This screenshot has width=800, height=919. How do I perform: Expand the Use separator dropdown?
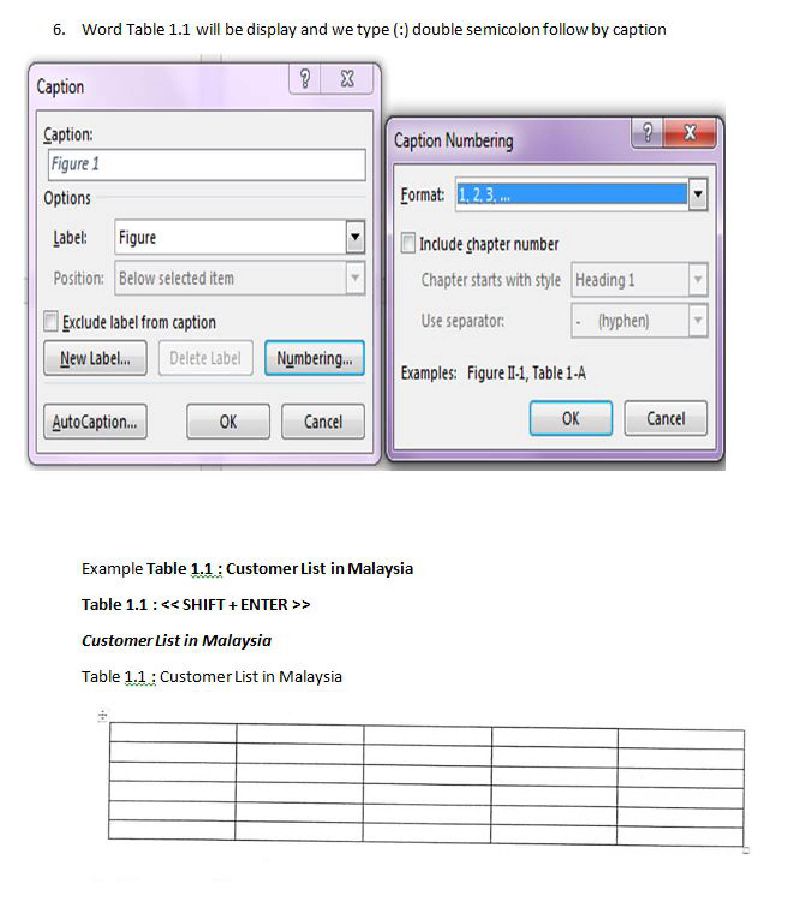click(x=698, y=321)
